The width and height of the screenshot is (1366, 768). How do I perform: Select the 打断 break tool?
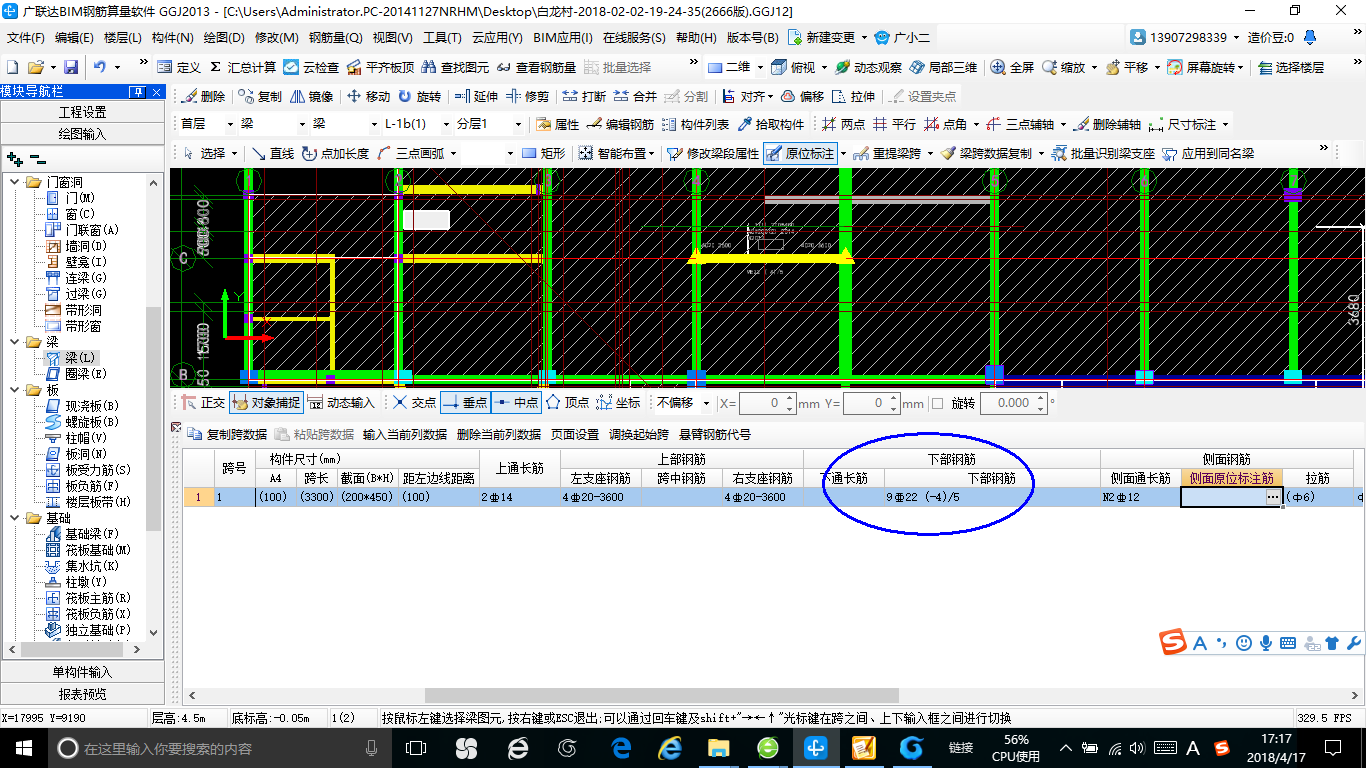[x=584, y=96]
